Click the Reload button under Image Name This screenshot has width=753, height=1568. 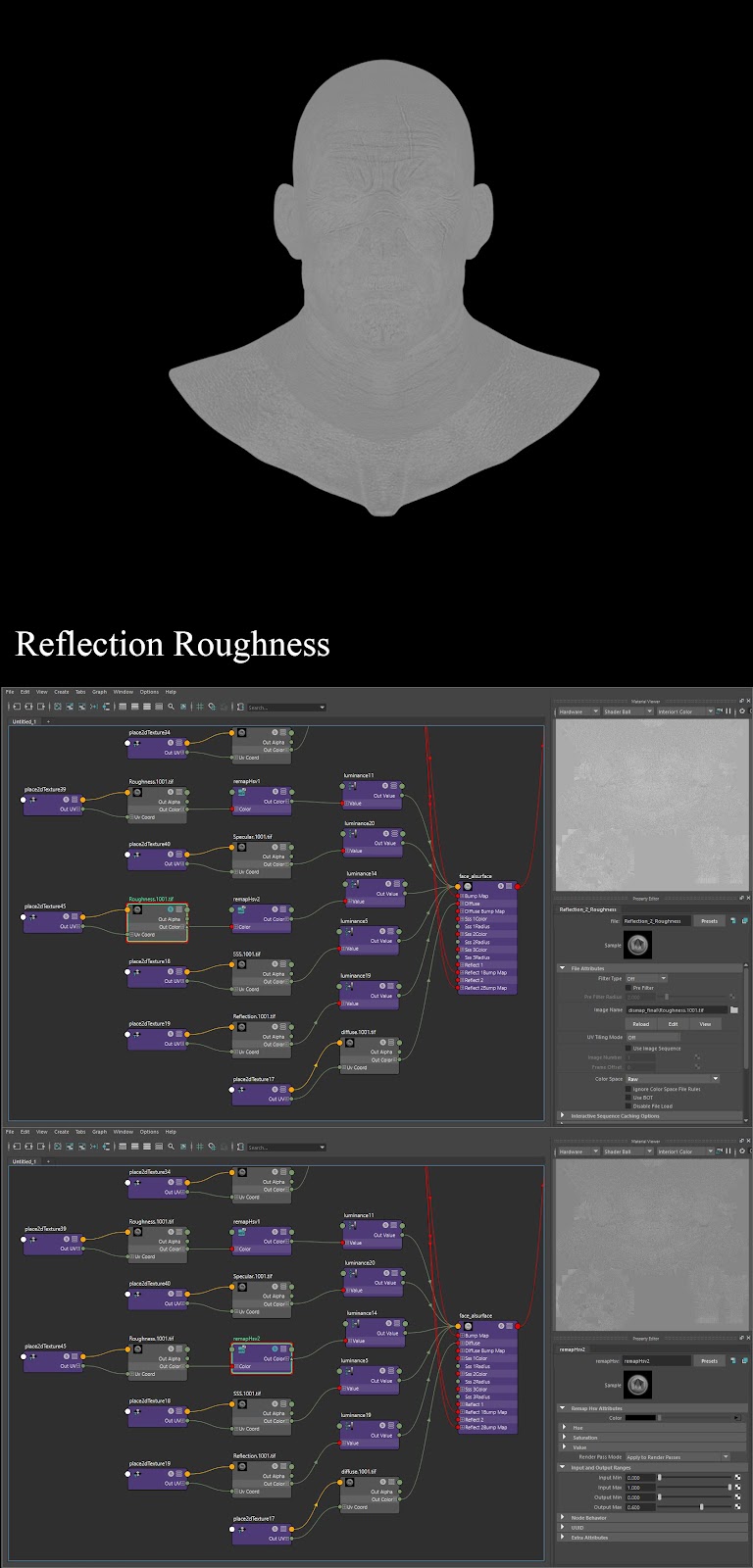coord(641,1024)
